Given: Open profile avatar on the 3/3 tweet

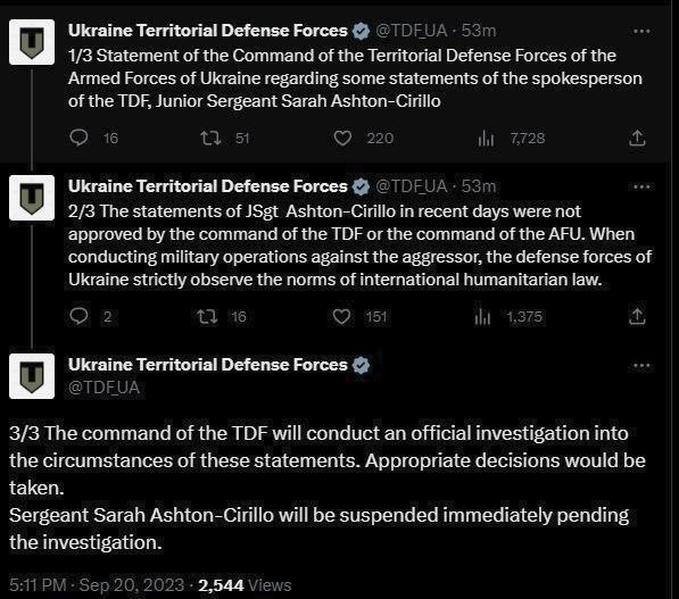Looking at the screenshot, I should point(32,376).
